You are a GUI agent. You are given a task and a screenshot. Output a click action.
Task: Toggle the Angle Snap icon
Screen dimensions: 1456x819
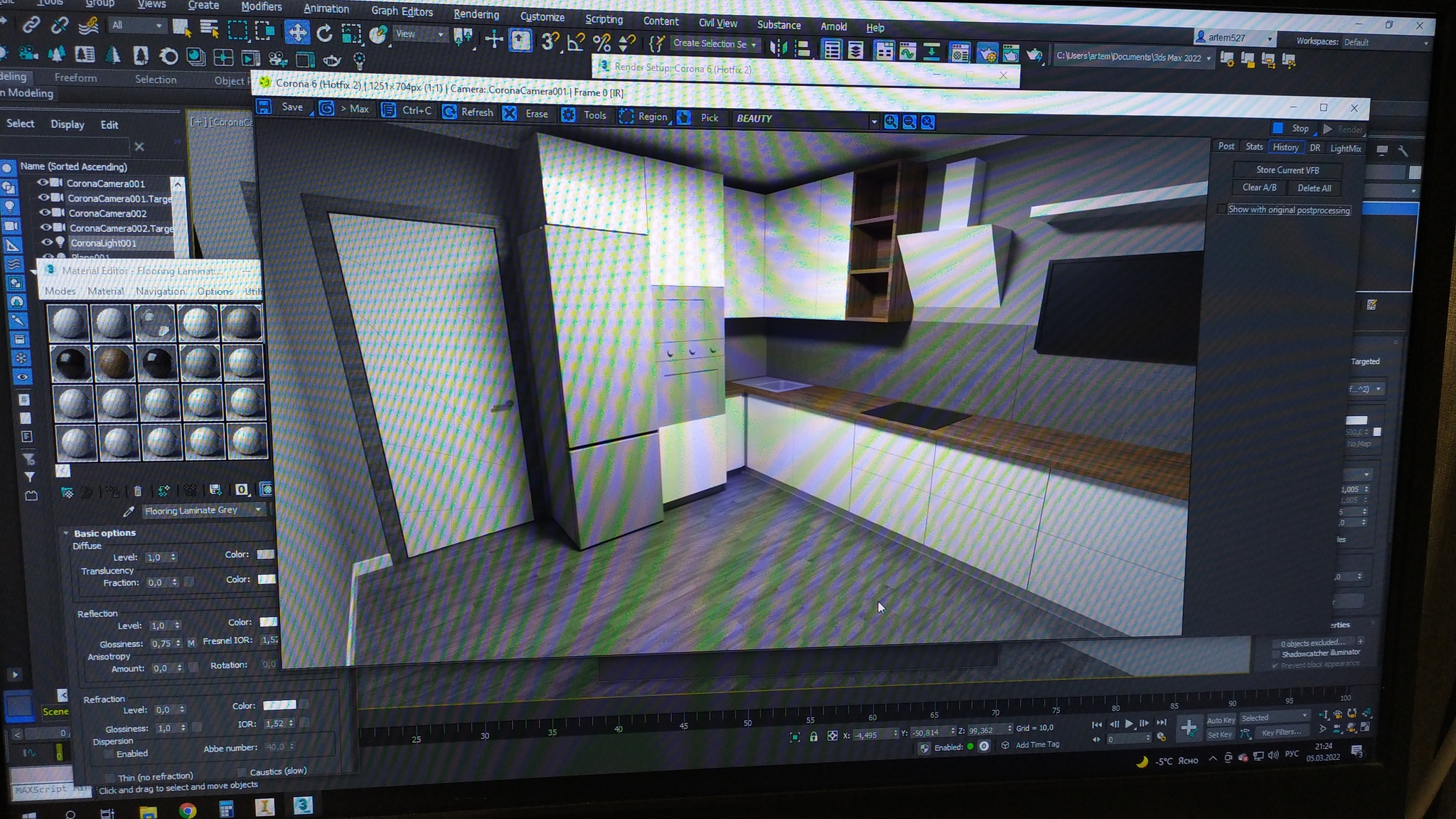[x=575, y=43]
